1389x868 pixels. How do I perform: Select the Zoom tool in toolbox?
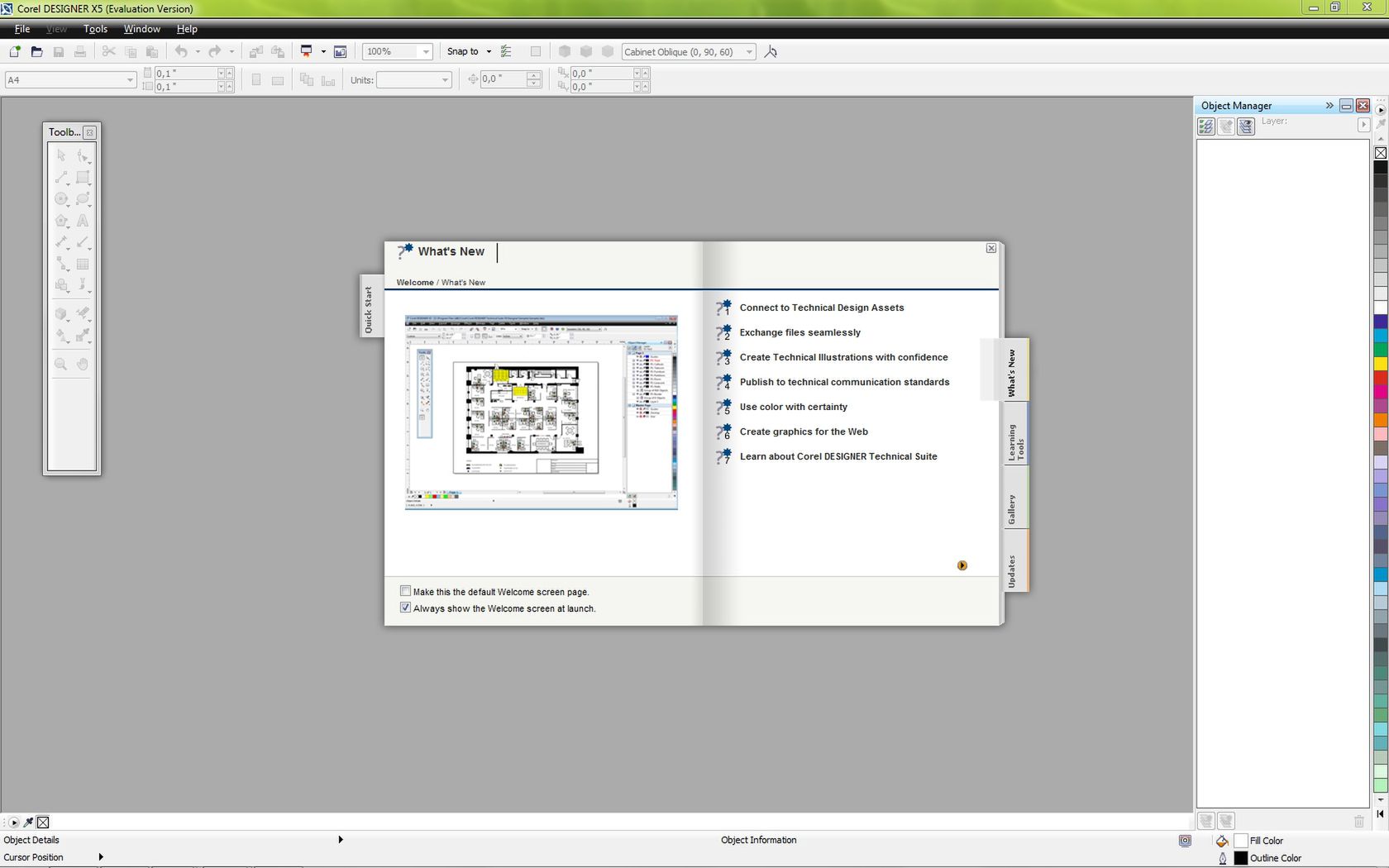tap(61, 364)
